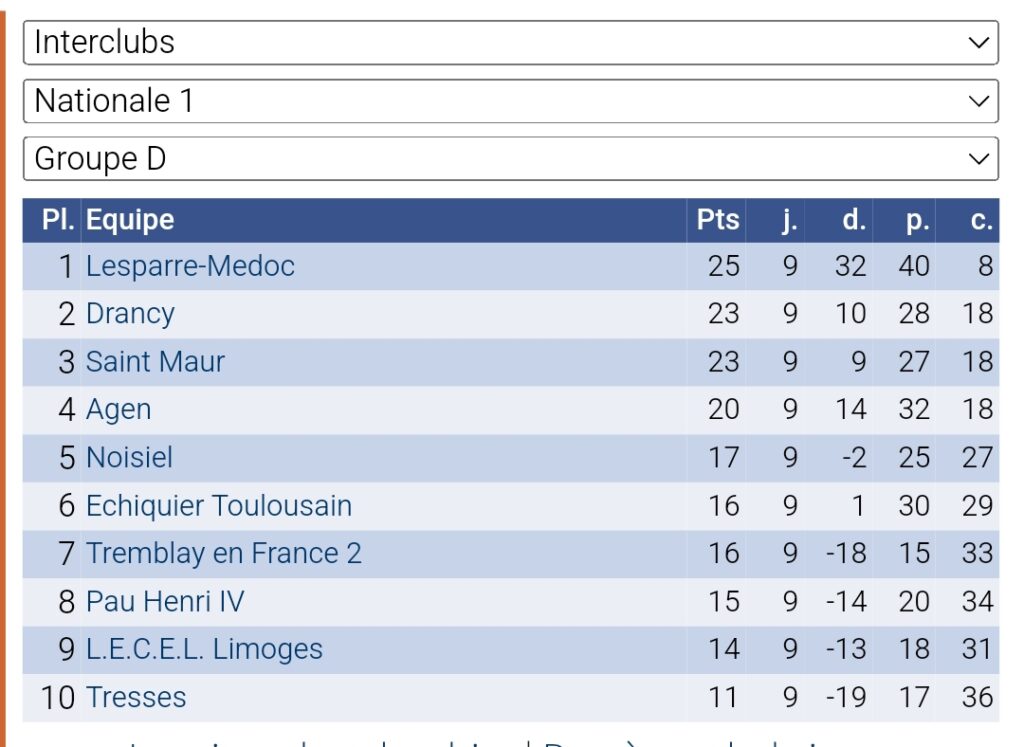Expand the Nationale 1 division selector
Screen dimensions: 1024x747
click(x=510, y=101)
